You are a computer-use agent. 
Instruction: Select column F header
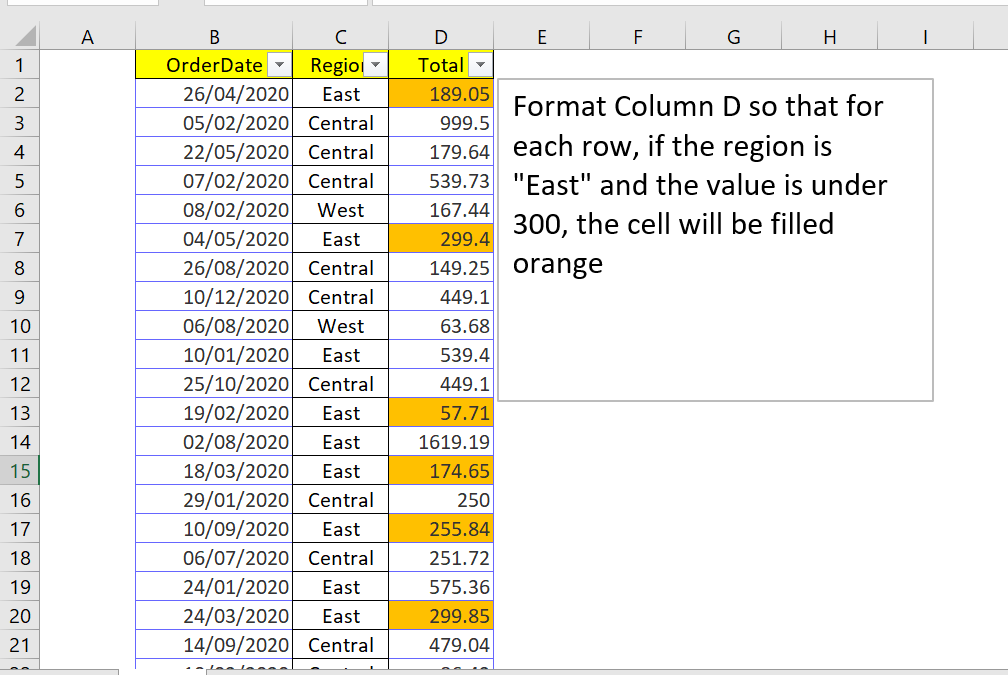point(638,37)
